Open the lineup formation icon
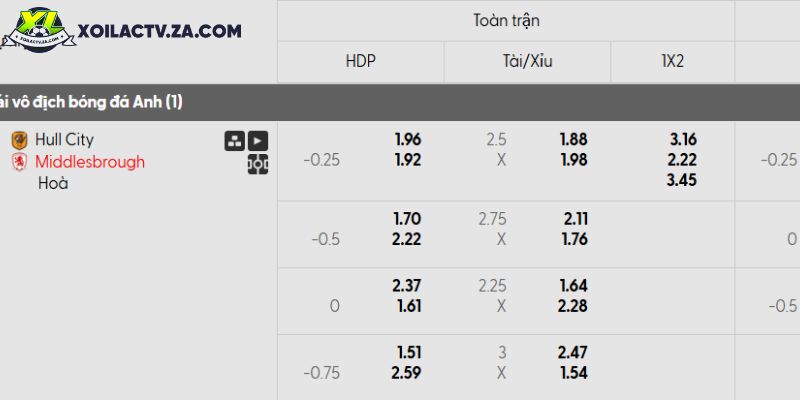 point(235,141)
